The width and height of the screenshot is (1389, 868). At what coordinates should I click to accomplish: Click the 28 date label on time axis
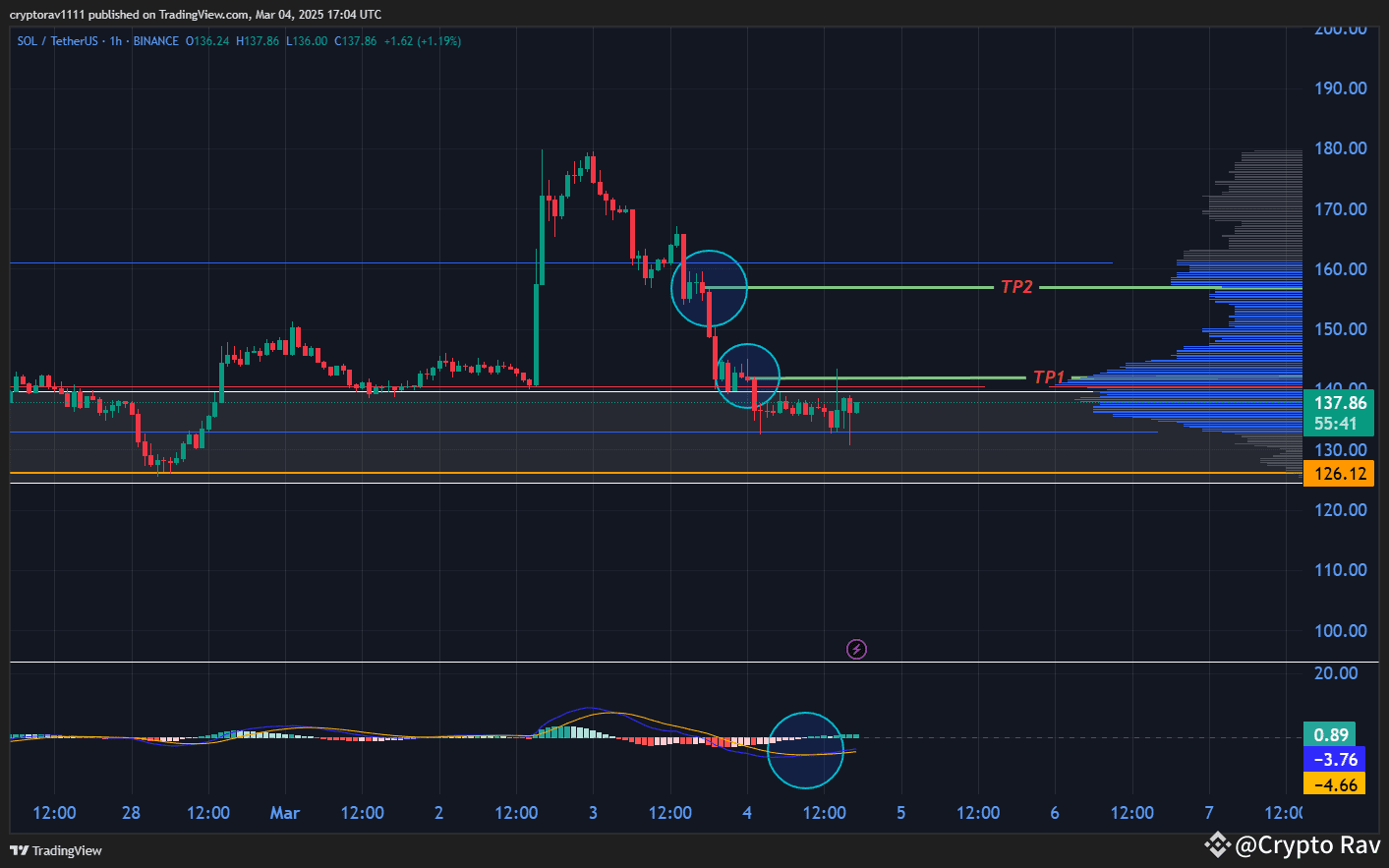pos(131,813)
